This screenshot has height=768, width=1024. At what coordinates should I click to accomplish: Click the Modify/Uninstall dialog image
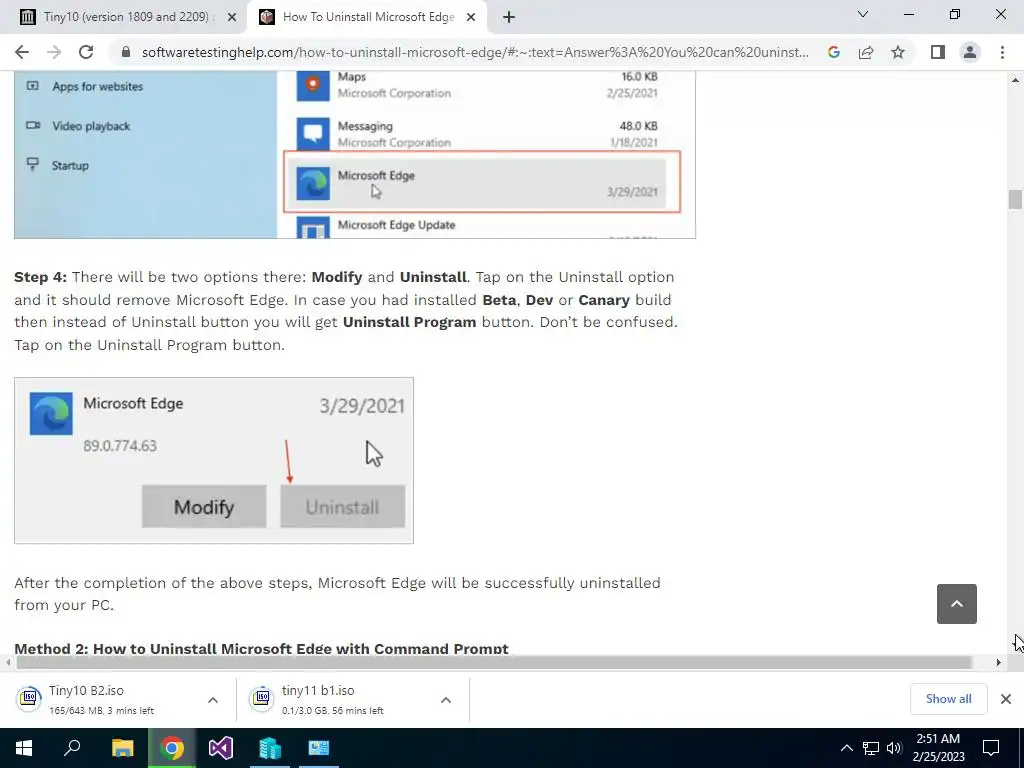point(214,460)
